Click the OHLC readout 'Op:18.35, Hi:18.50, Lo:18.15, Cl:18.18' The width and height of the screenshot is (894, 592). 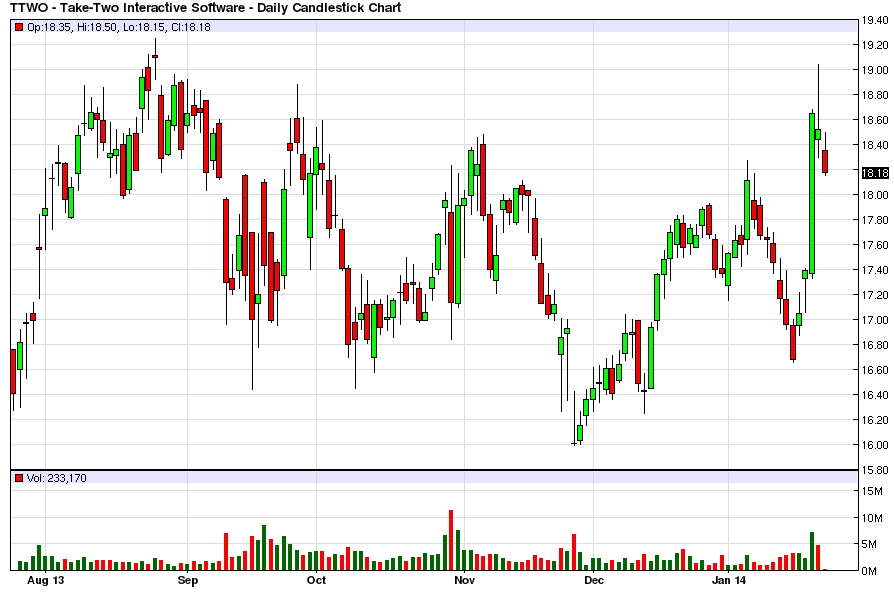[119, 27]
